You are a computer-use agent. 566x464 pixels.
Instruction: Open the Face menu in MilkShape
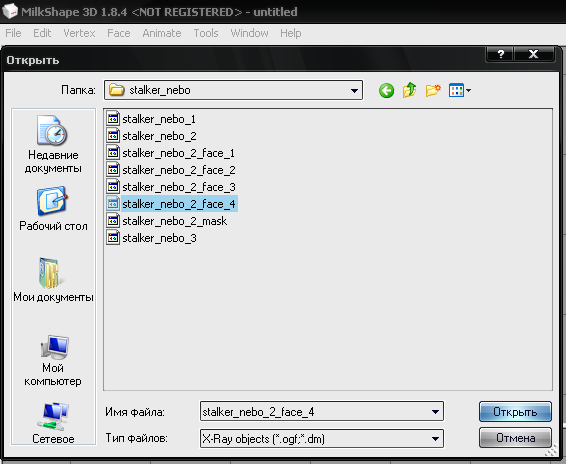(x=118, y=33)
